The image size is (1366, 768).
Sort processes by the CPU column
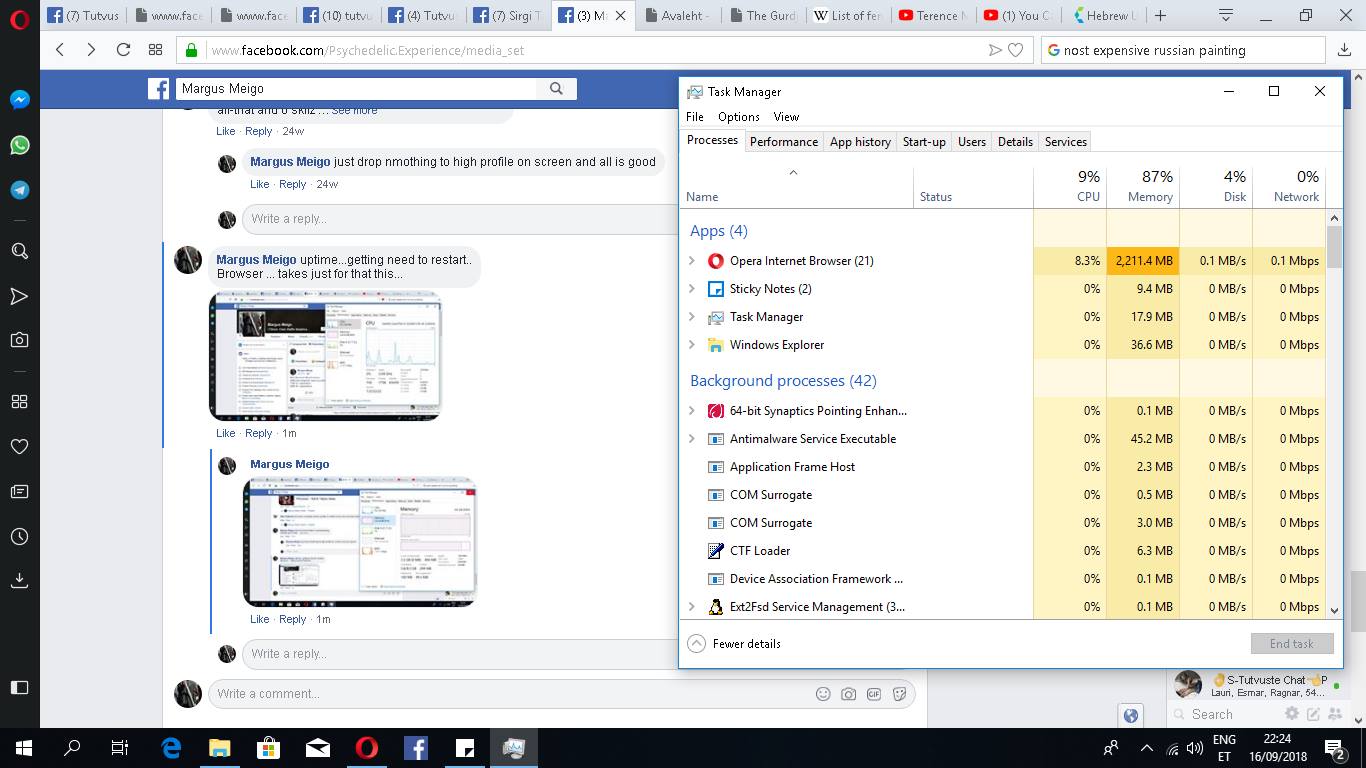[x=1070, y=186]
